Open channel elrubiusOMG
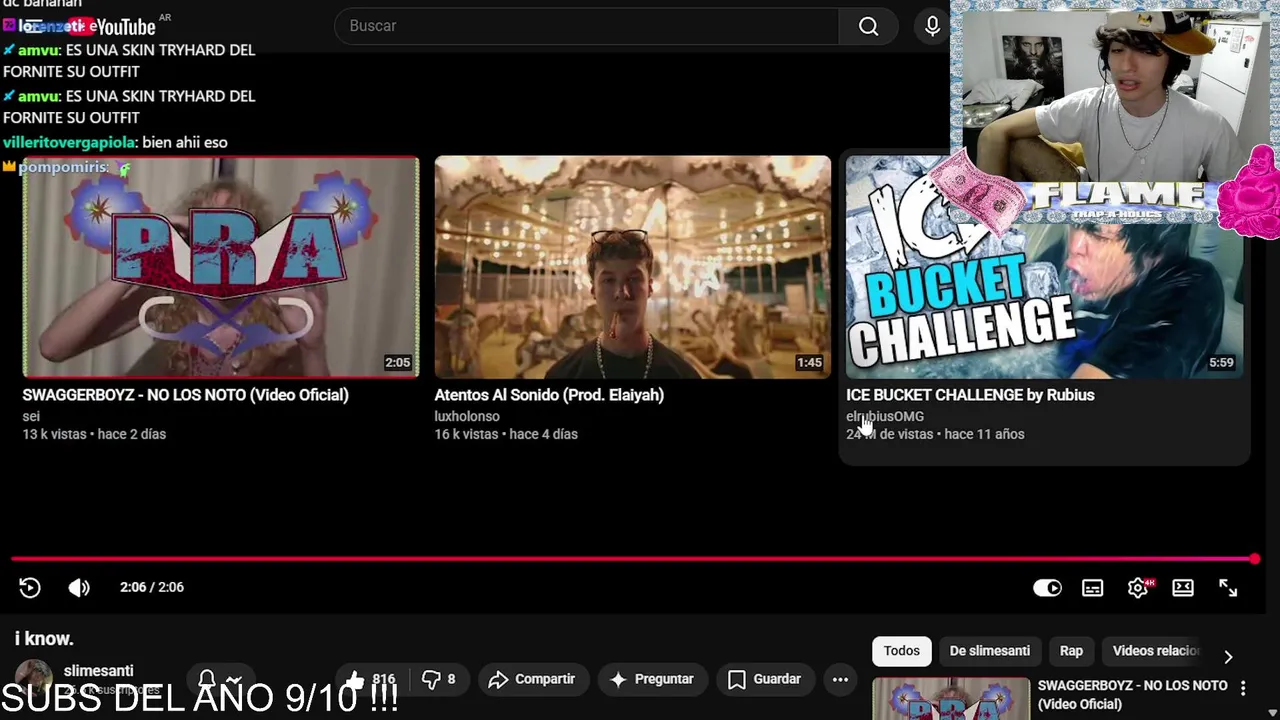 pos(885,416)
